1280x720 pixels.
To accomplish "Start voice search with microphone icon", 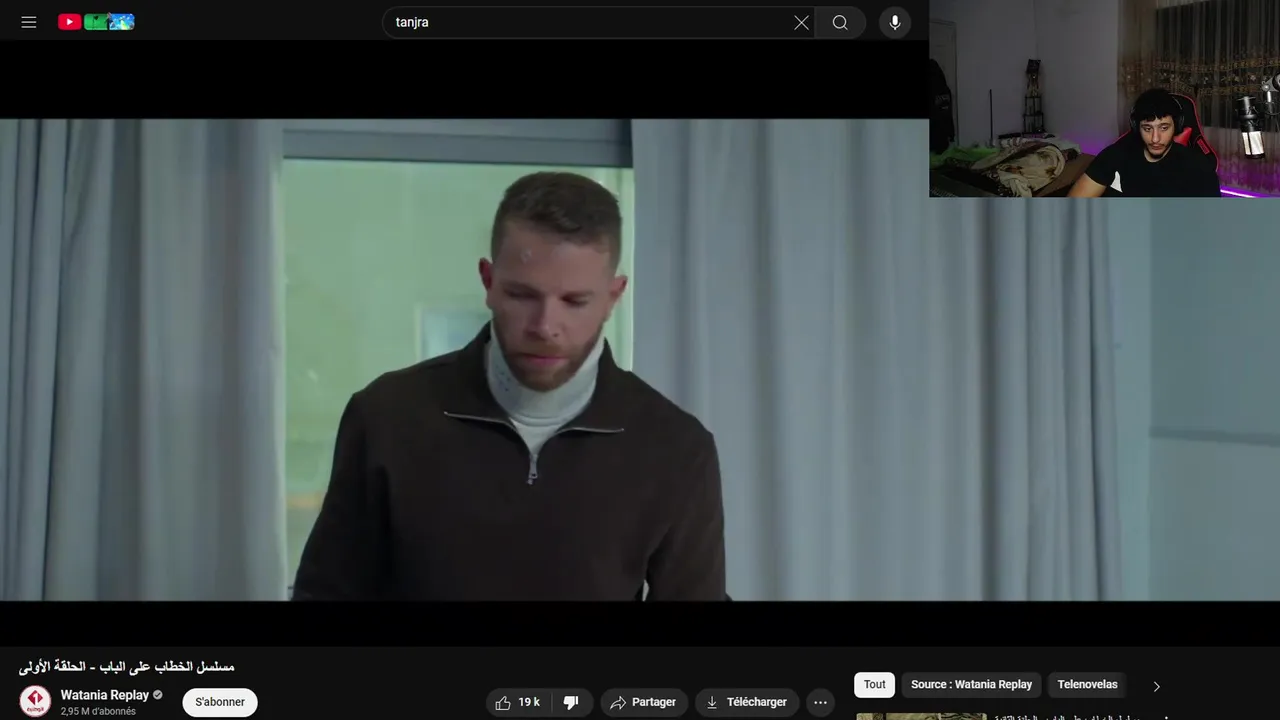I will pos(895,22).
